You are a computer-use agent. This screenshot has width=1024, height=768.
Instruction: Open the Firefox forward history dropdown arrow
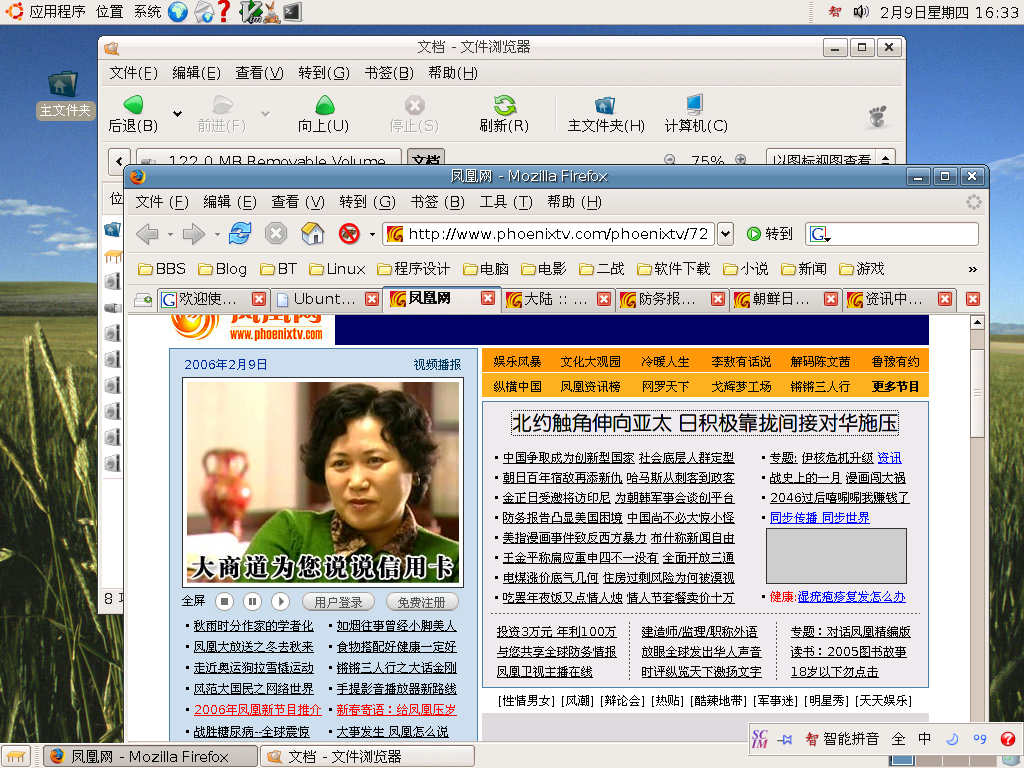click(x=217, y=234)
